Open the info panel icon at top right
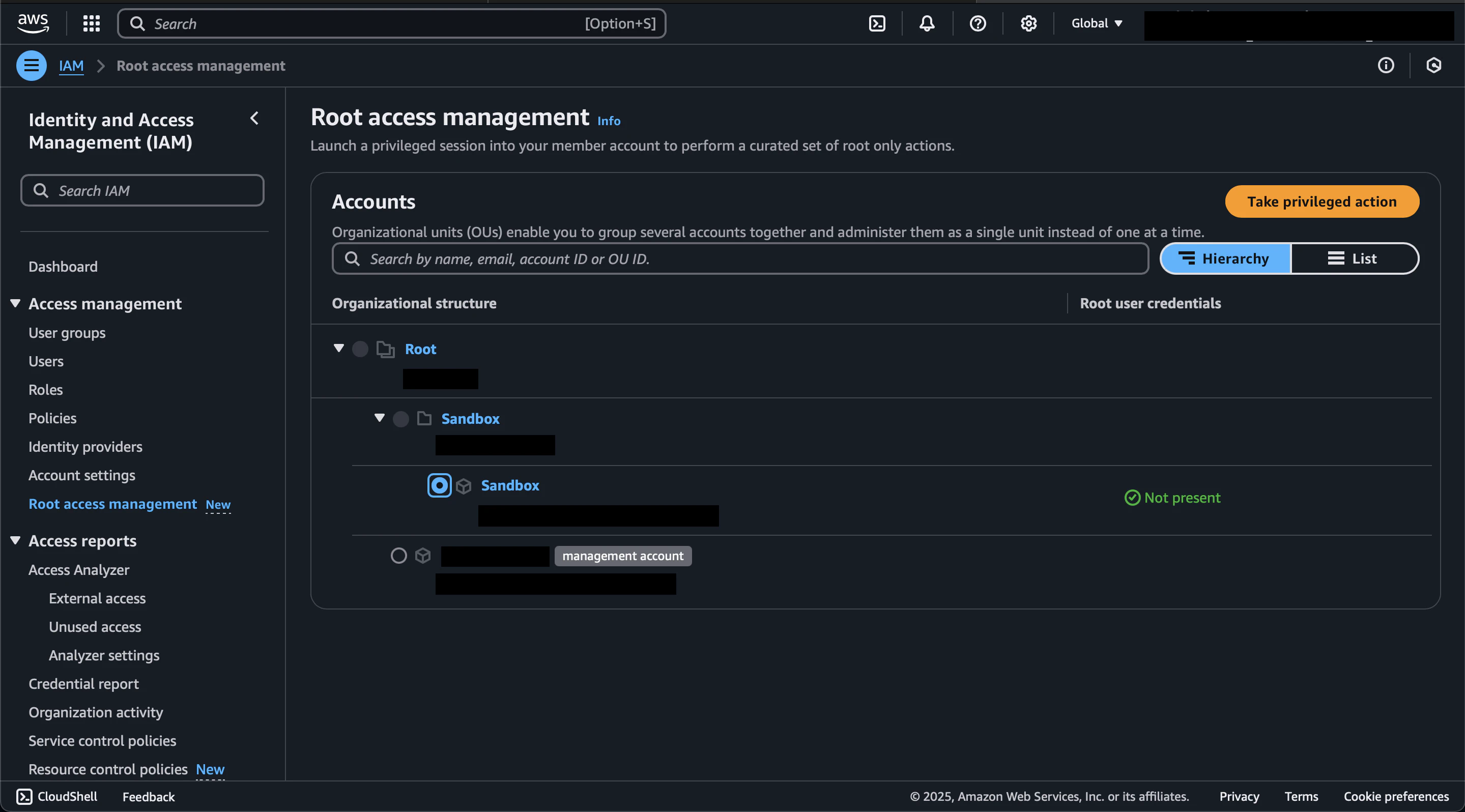The height and width of the screenshot is (812, 1465). point(1386,66)
